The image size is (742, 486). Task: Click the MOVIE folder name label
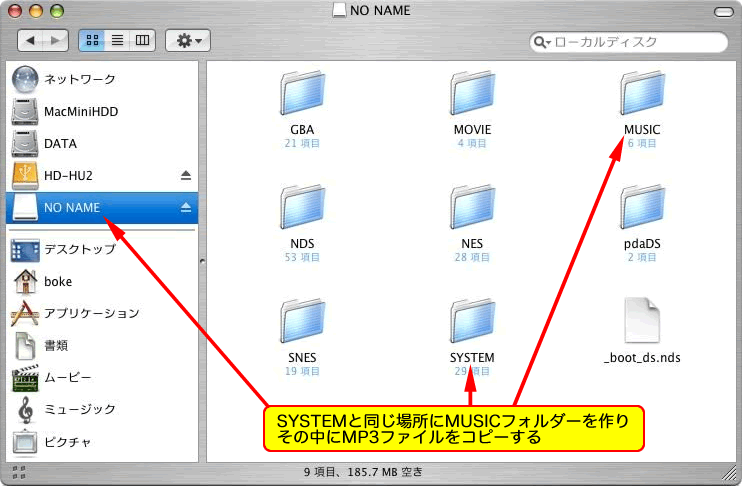[472, 130]
